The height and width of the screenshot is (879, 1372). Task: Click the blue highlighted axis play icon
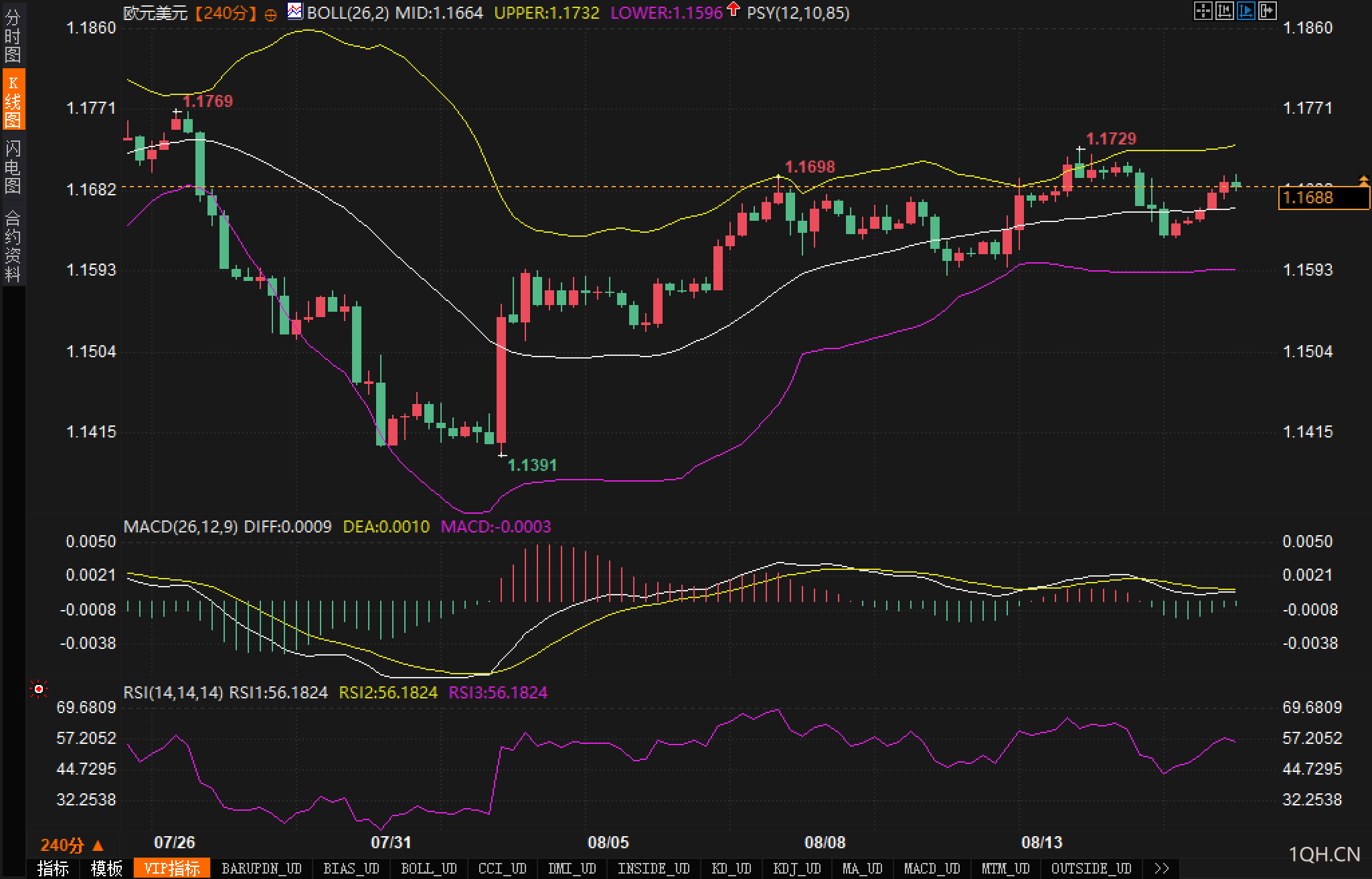click(x=1246, y=11)
